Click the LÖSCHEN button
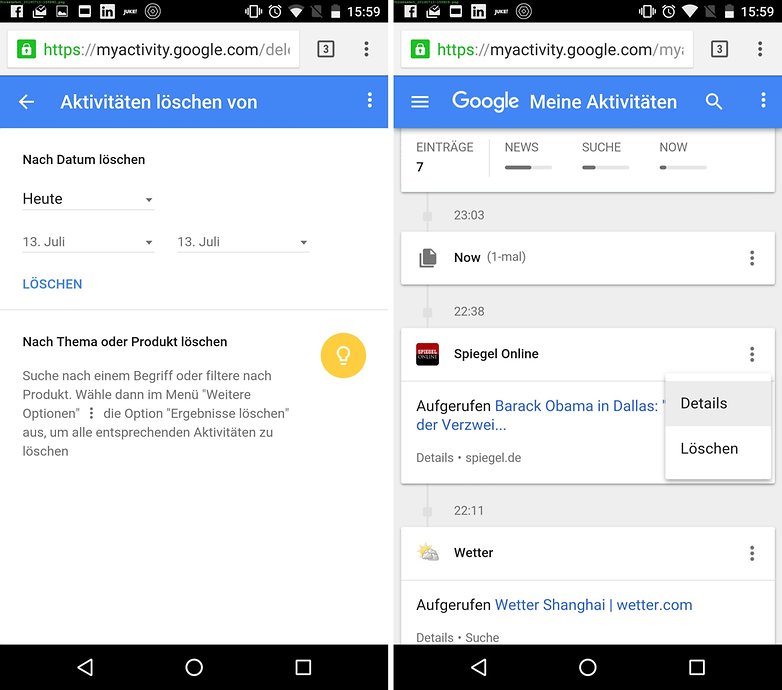Image resolution: width=782 pixels, height=690 pixels. tap(52, 284)
